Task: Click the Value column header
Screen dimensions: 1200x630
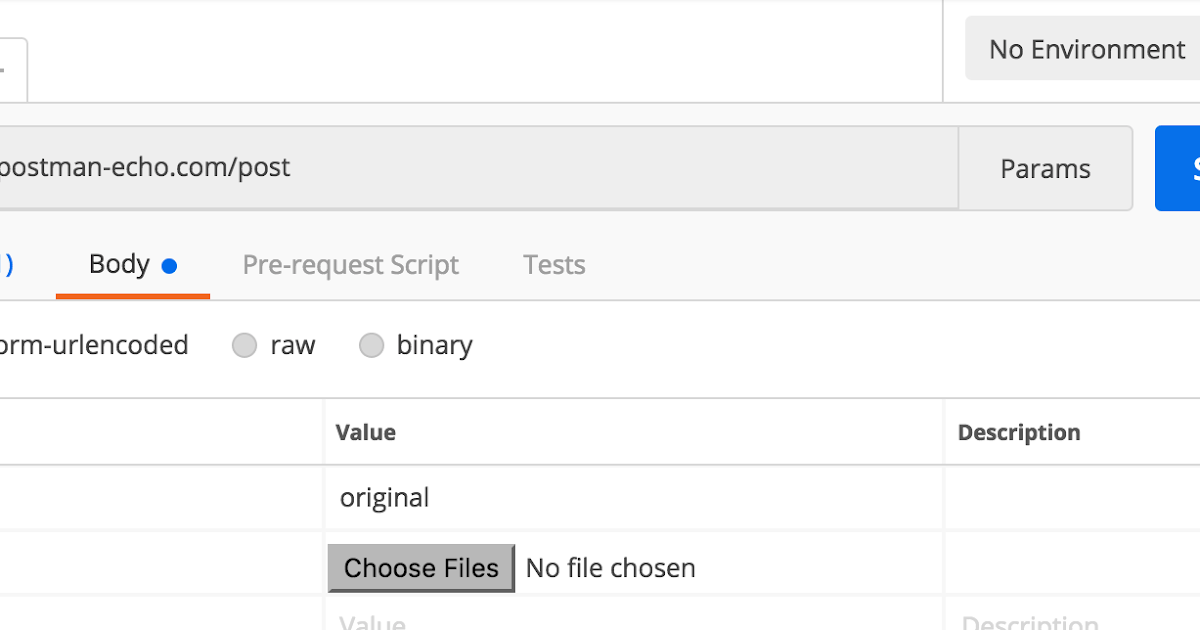Action: click(x=366, y=433)
